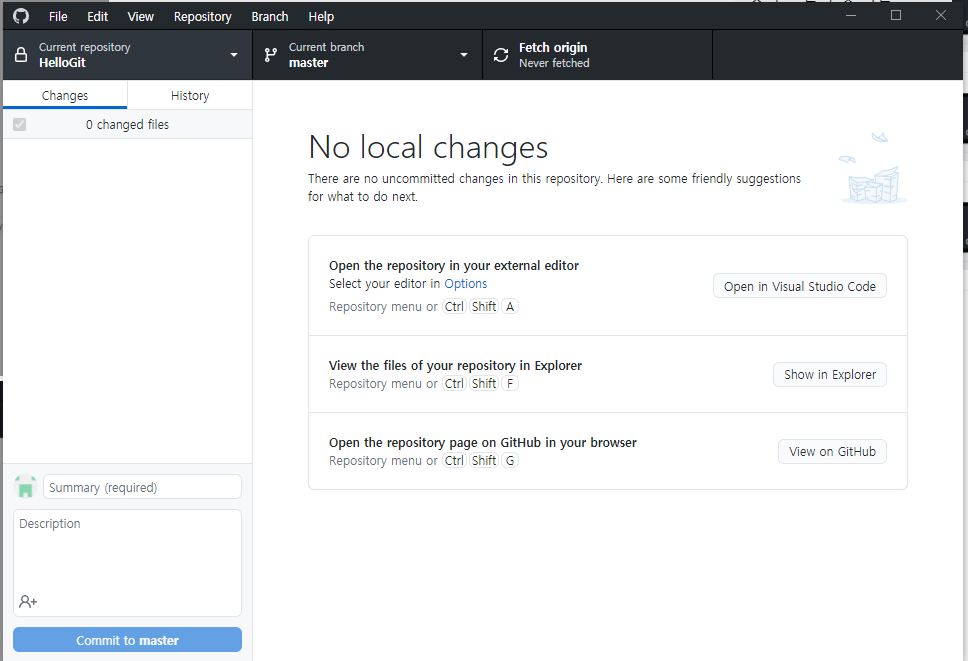Click the Show in Explorer button
968x661 pixels.
point(830,375)
